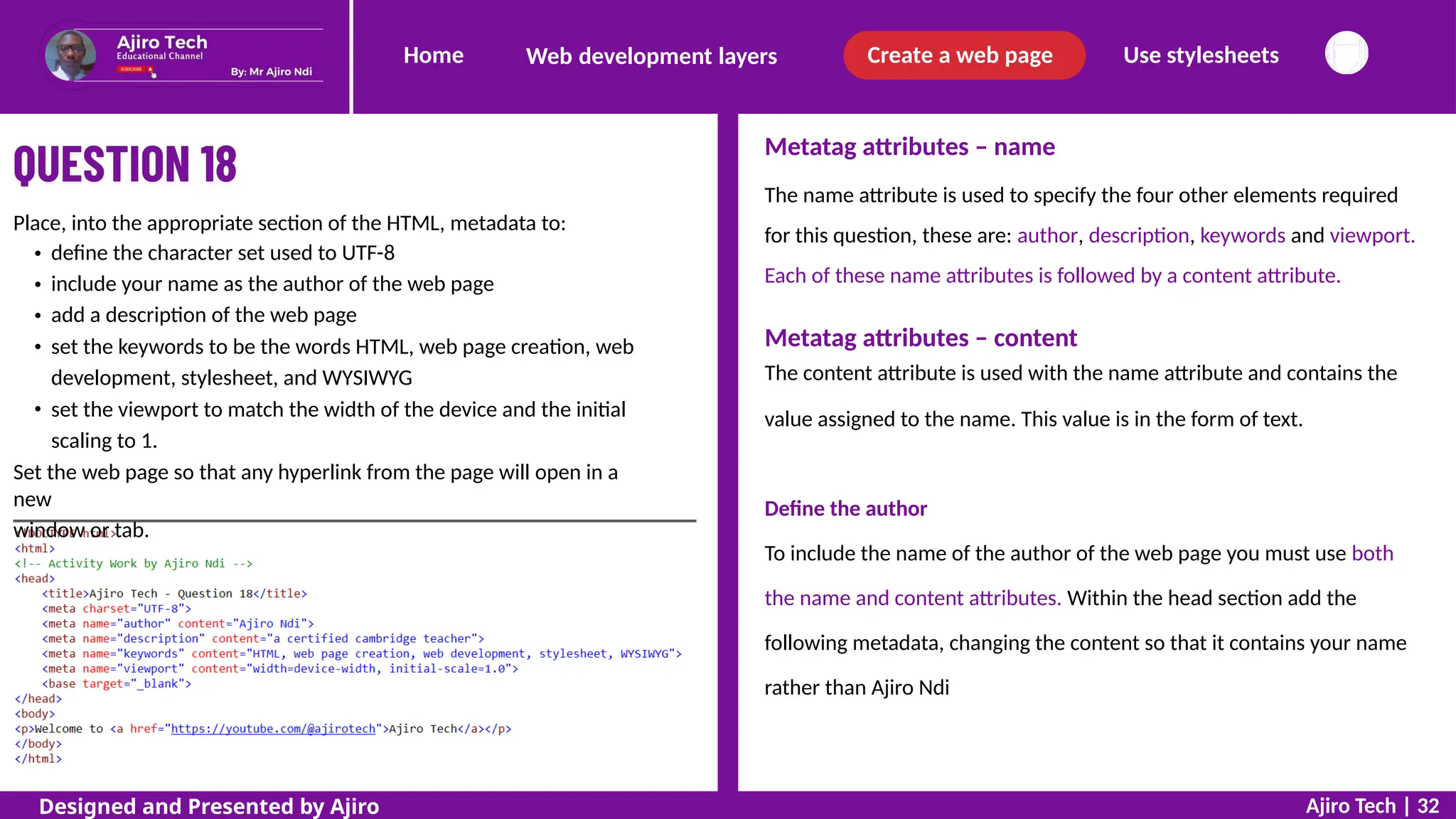The height and width of the screenshot is (819, 1456).
Task: Open the youtube.com/@ajirotech hyperlink in code
Action: [273, 729]
